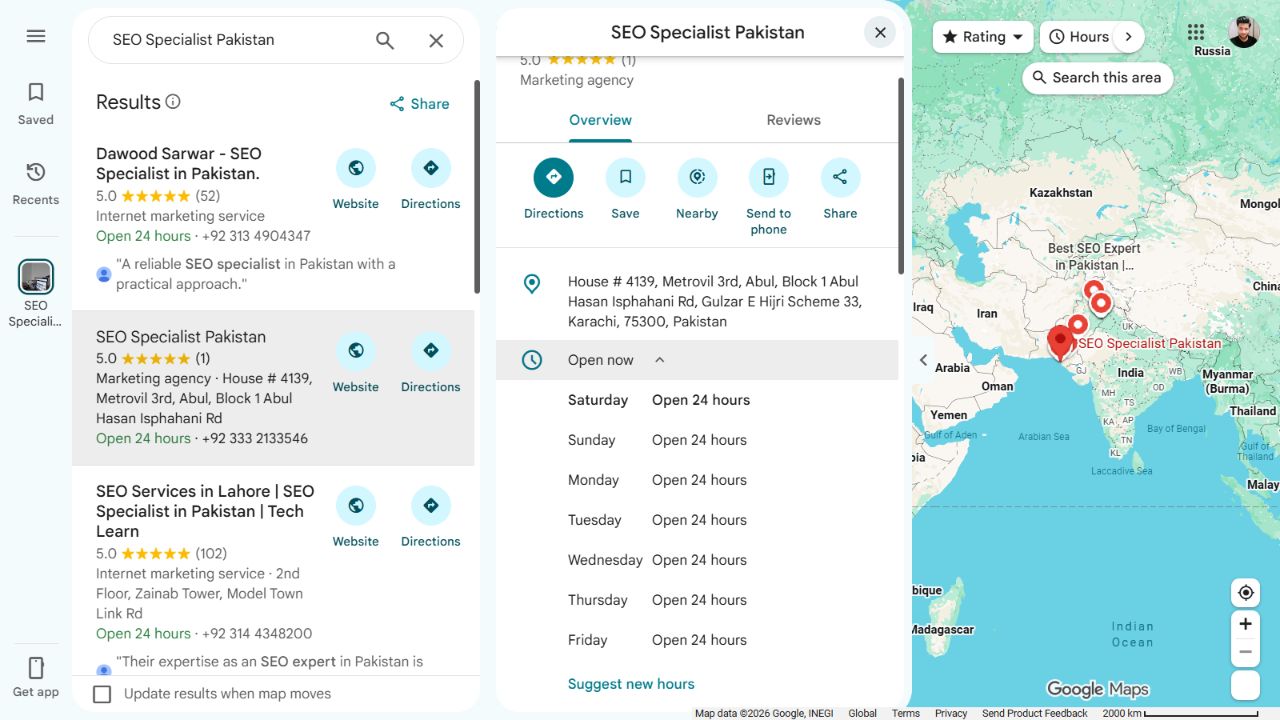Share the results list
Screen dimensions: 1280x720
[420, 104]
